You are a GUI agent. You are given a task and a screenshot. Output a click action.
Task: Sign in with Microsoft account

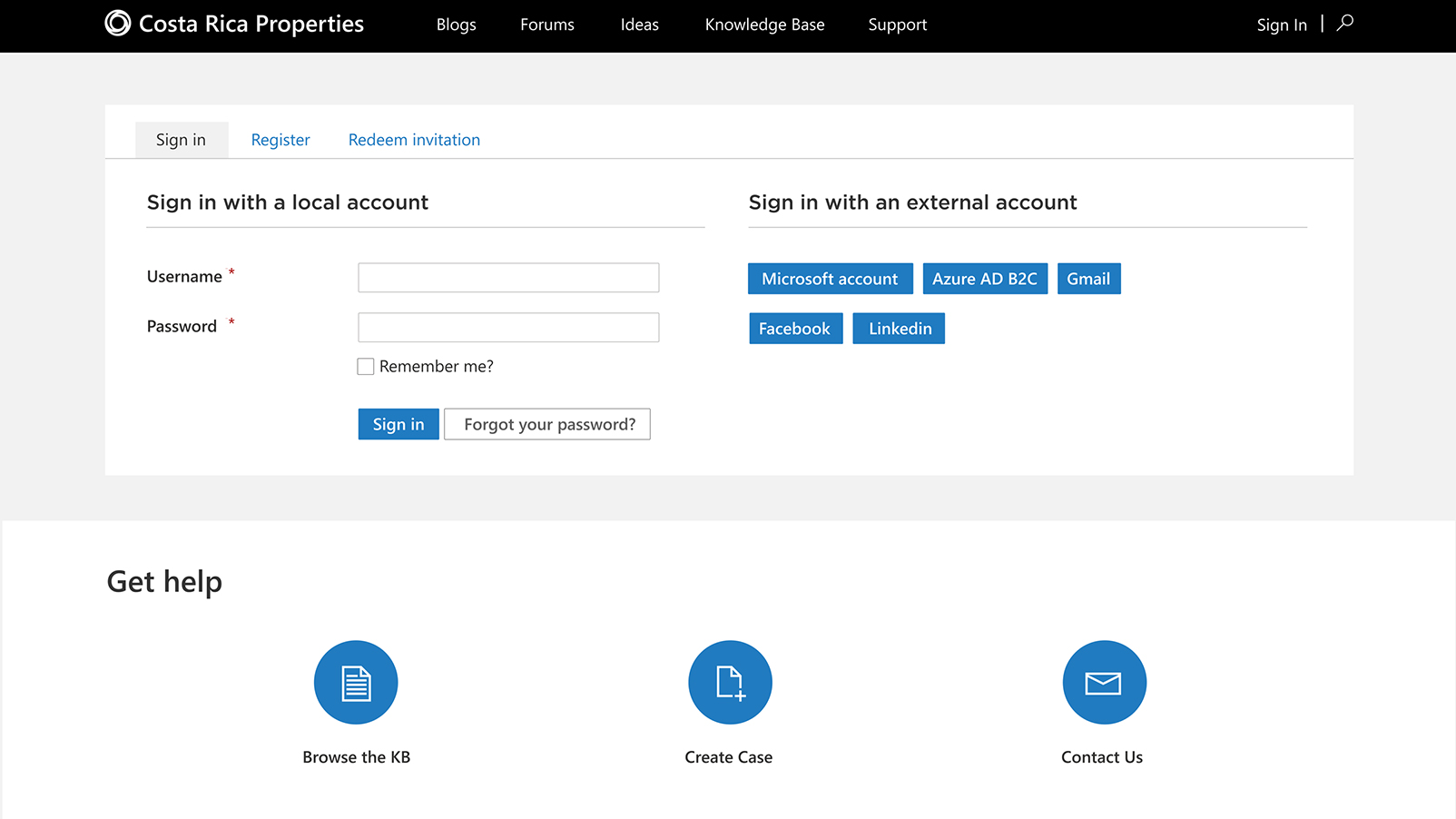point(830,279)
